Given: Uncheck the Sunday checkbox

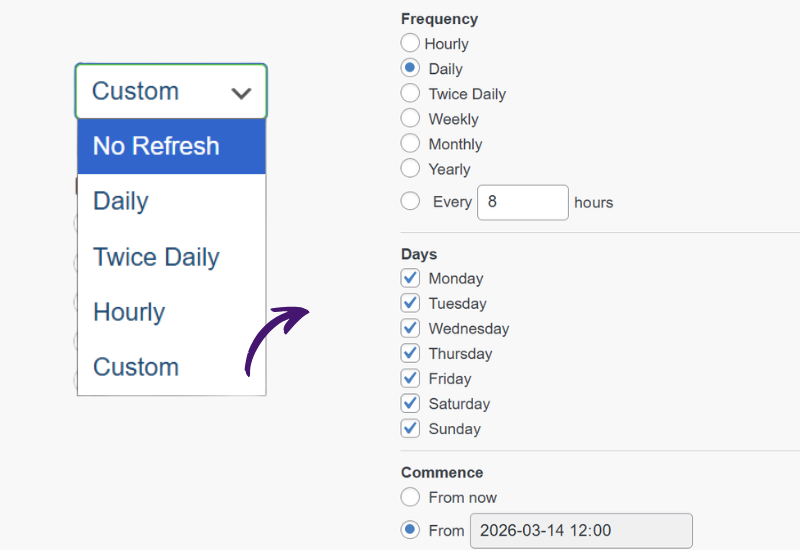Looking at the screenshot, I should click(x=410, y=428).
